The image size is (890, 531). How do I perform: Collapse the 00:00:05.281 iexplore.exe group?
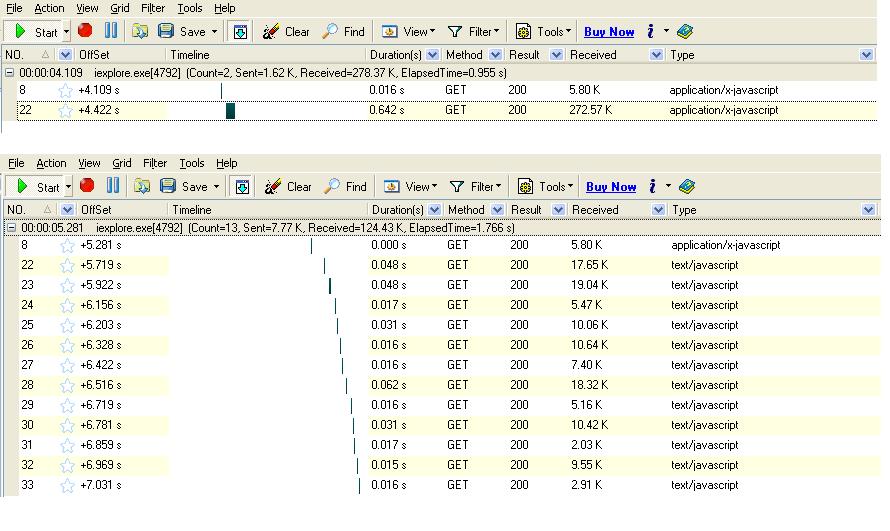click(x=10, y=228)
